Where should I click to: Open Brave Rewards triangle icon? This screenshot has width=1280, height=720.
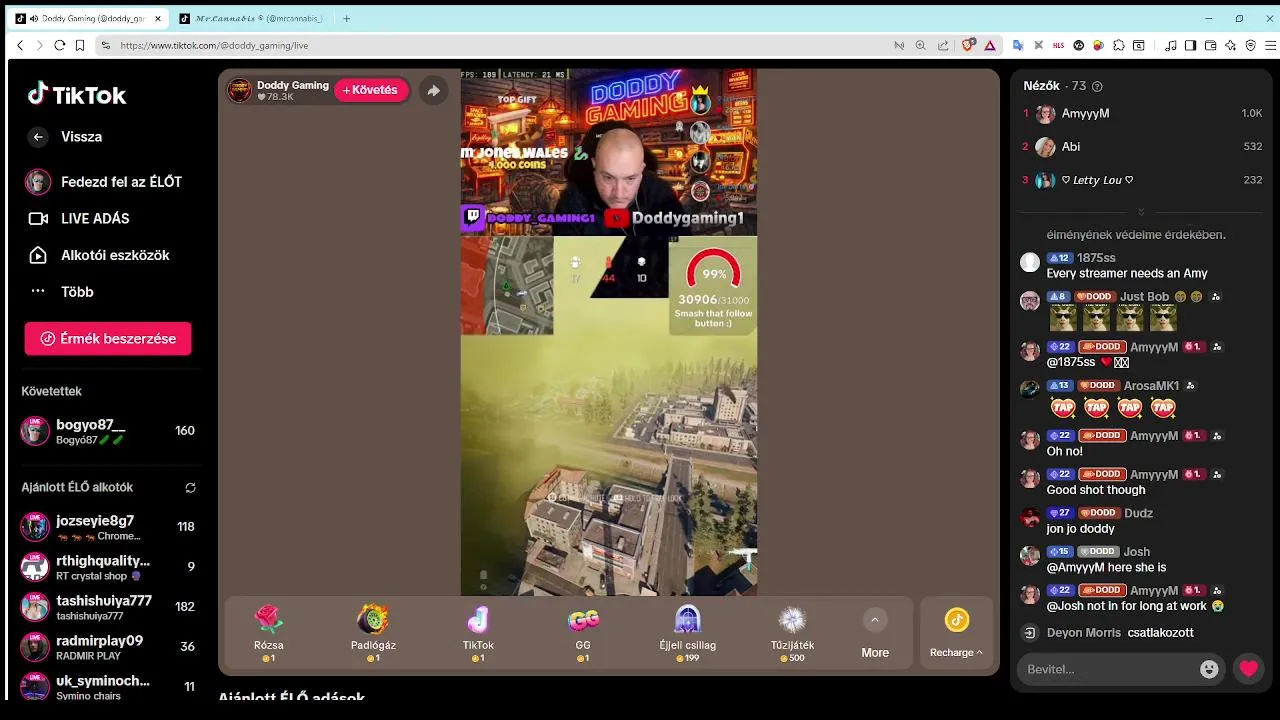[990, 45]
